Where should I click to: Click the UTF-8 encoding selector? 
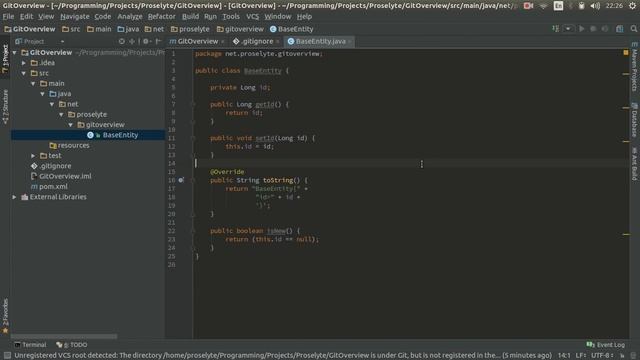click(602, 356)
